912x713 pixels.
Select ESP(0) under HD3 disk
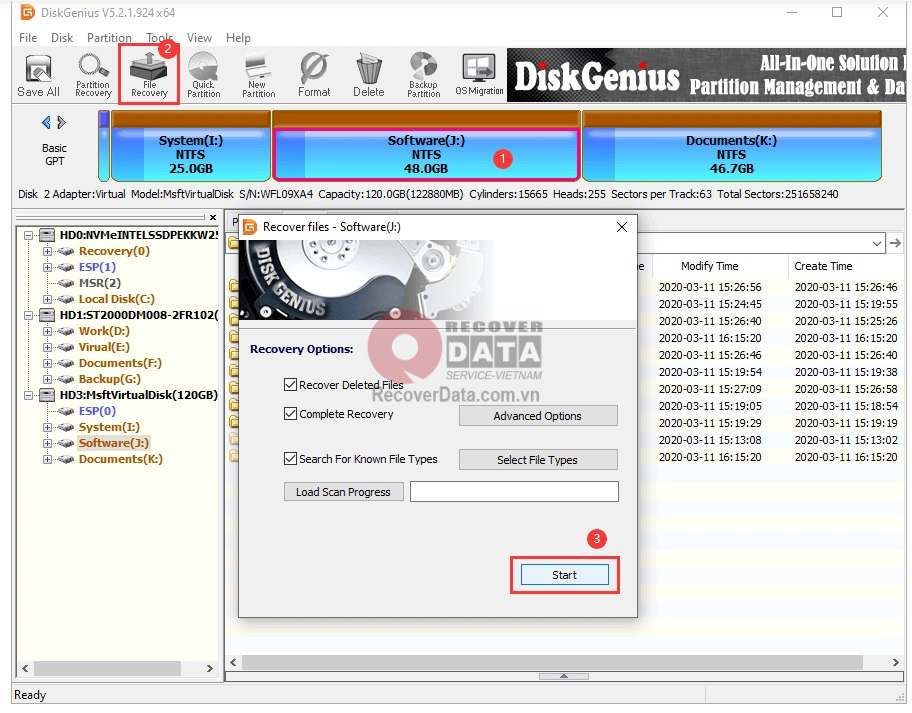pyautogui.click(x=97, y=411)
